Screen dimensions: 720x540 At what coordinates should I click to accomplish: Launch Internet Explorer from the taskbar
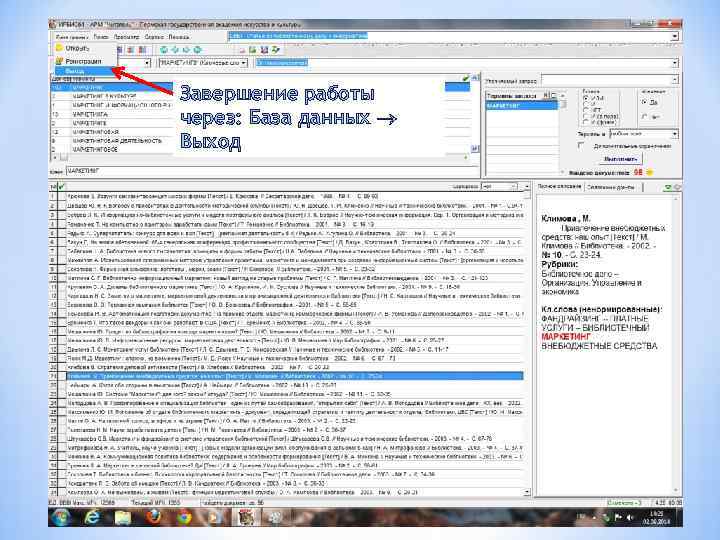click(x=92, y=518)
